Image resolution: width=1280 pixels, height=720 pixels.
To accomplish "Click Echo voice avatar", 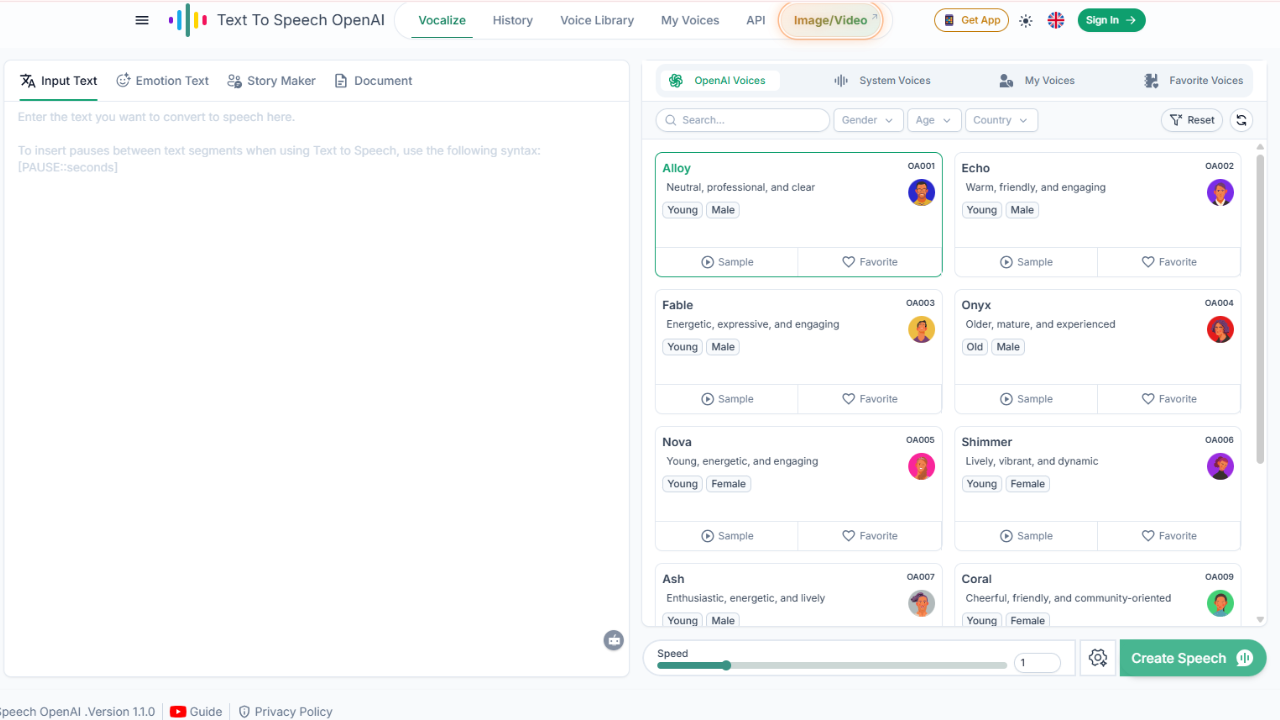I will coord(1221,192).
